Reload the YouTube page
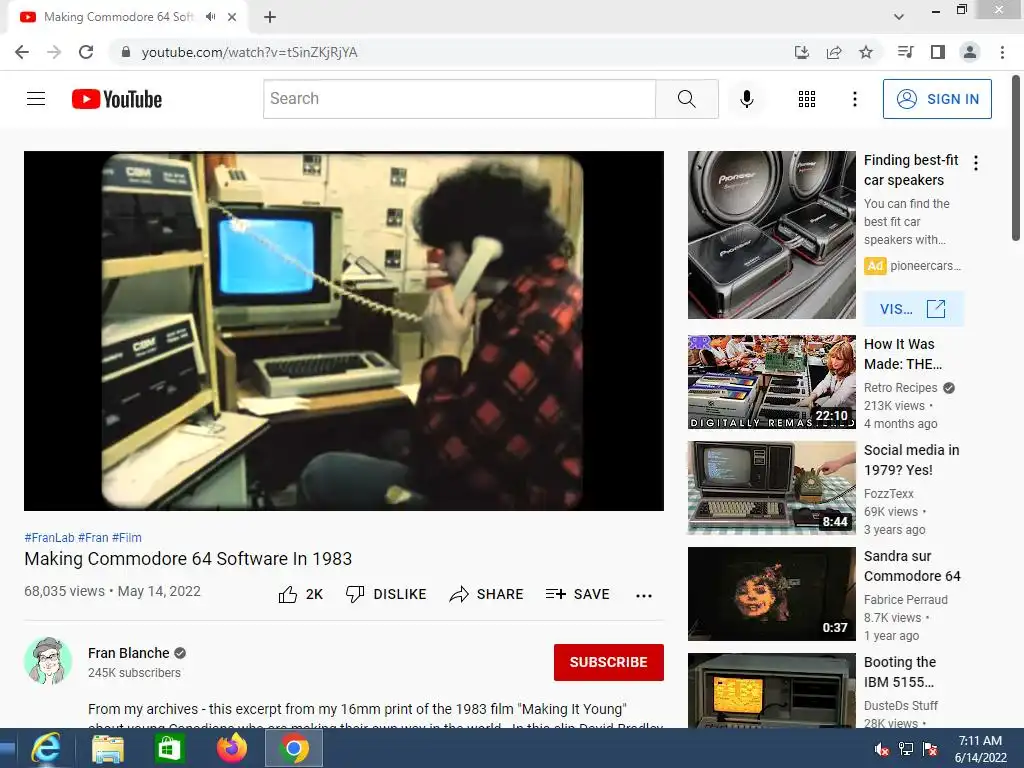The height and width of the screenshot is (768, 1024). [86, 52]
